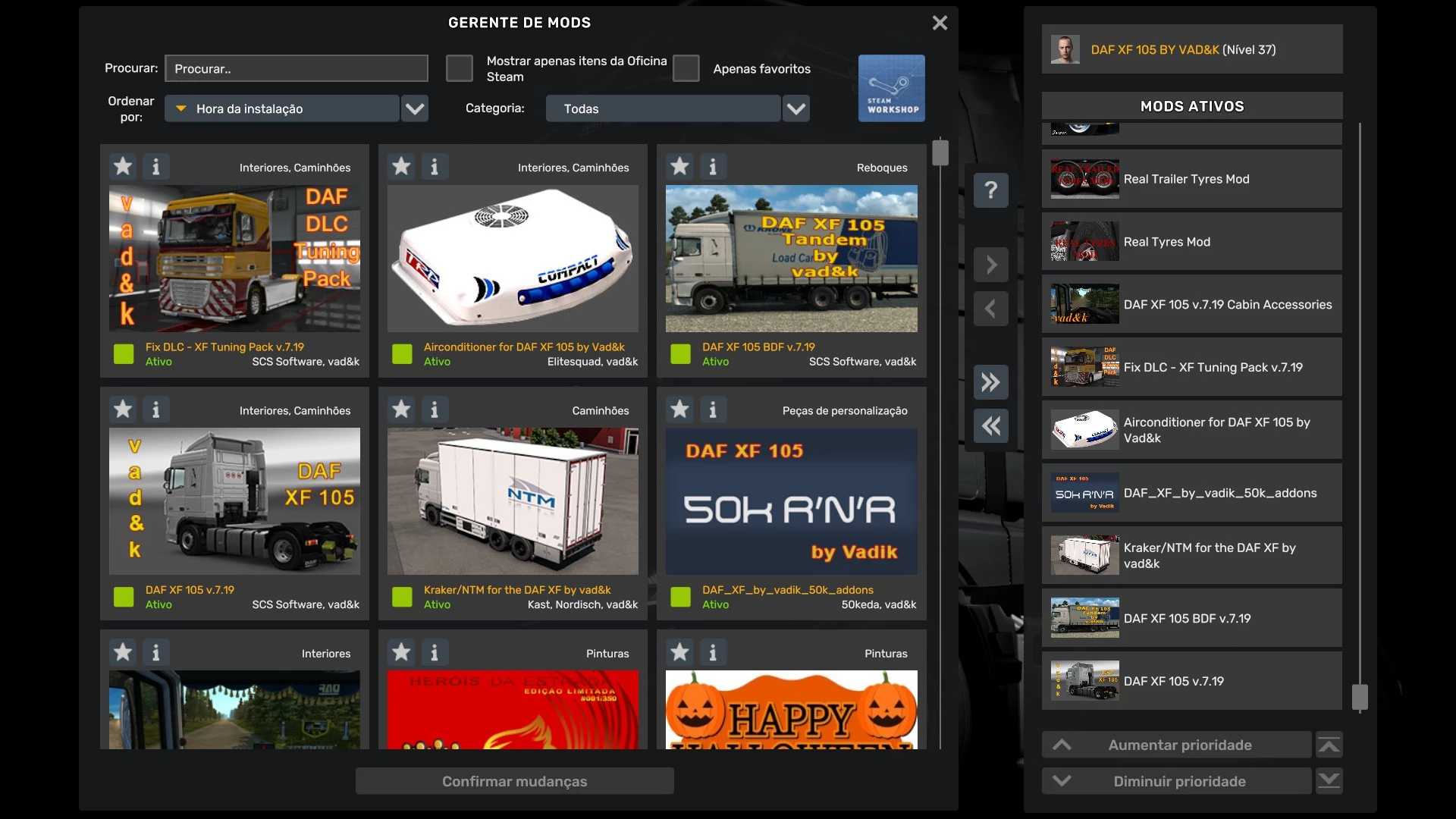This screenshot has height=819, width=1456.
Task: Expand the Categoria Todas dropdown
Action: coord(663,108)
